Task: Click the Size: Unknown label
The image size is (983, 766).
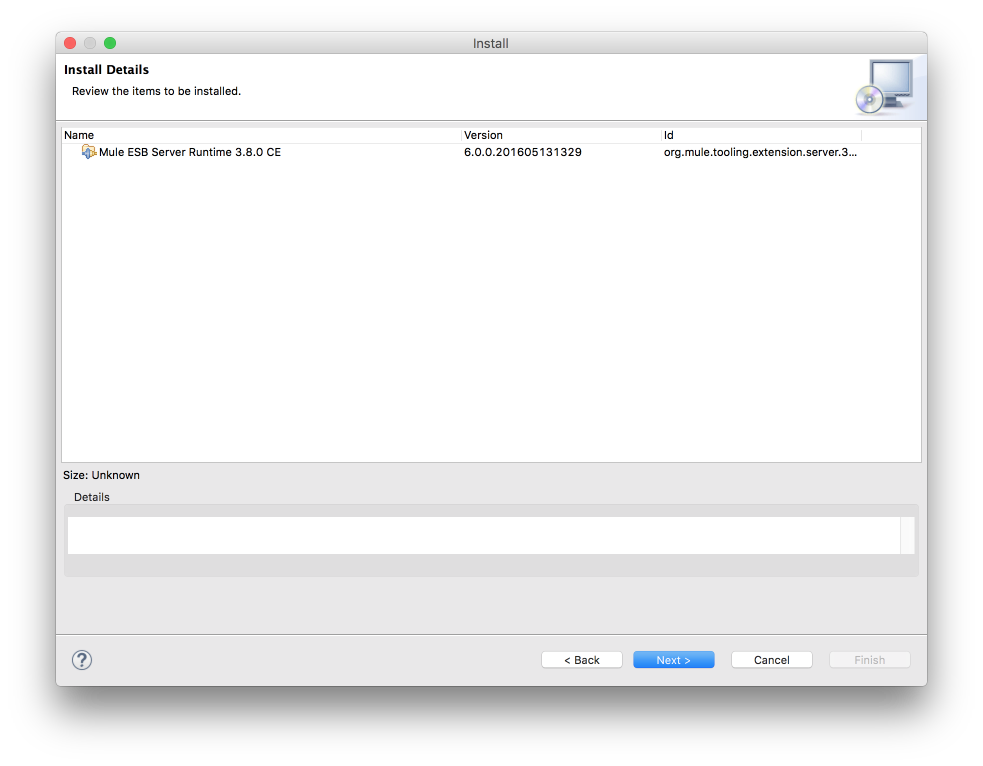Action: point(101,475)
